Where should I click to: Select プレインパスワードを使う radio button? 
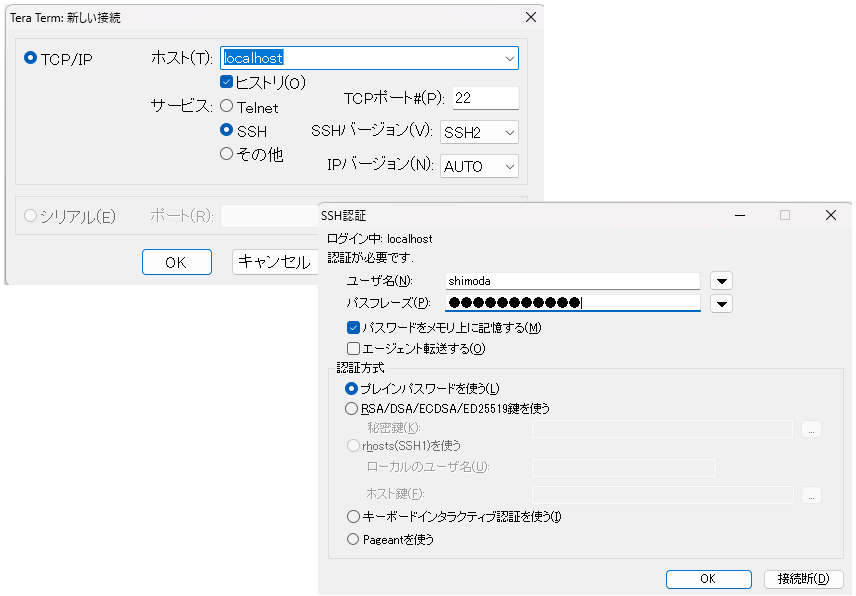click(x=352, y=389)
